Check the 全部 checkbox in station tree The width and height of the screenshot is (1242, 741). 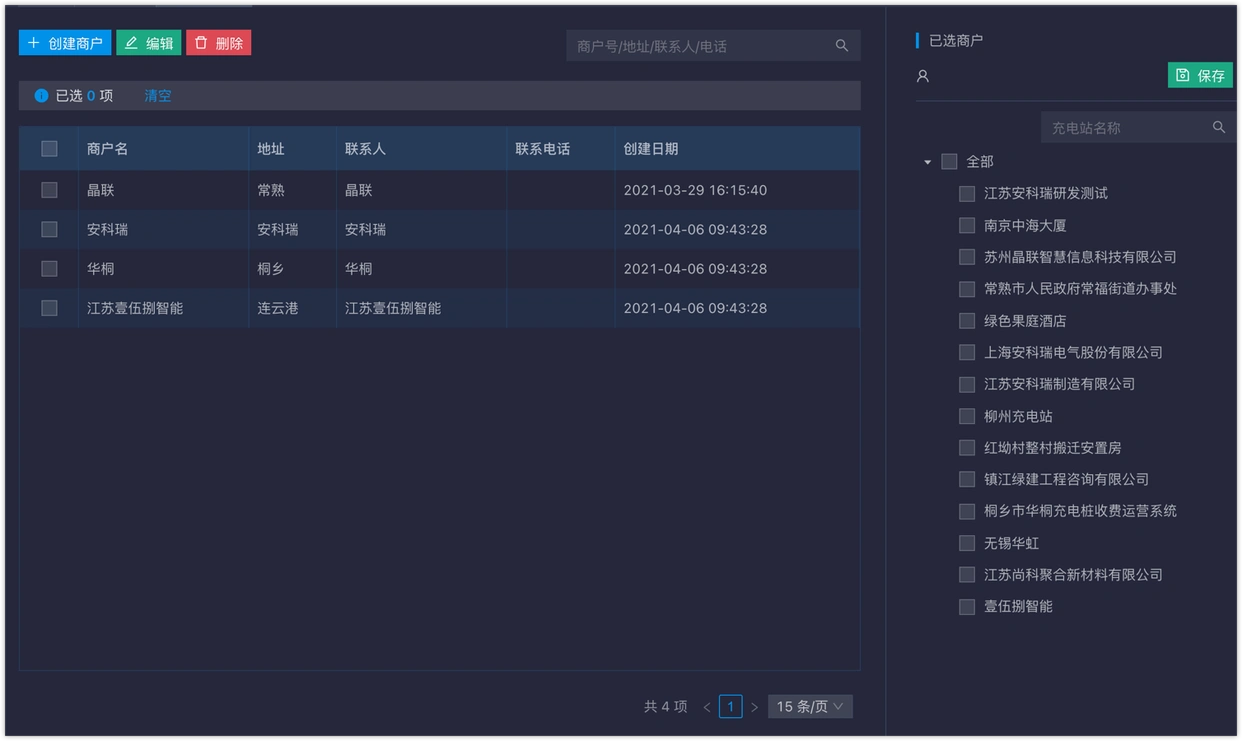949,160
